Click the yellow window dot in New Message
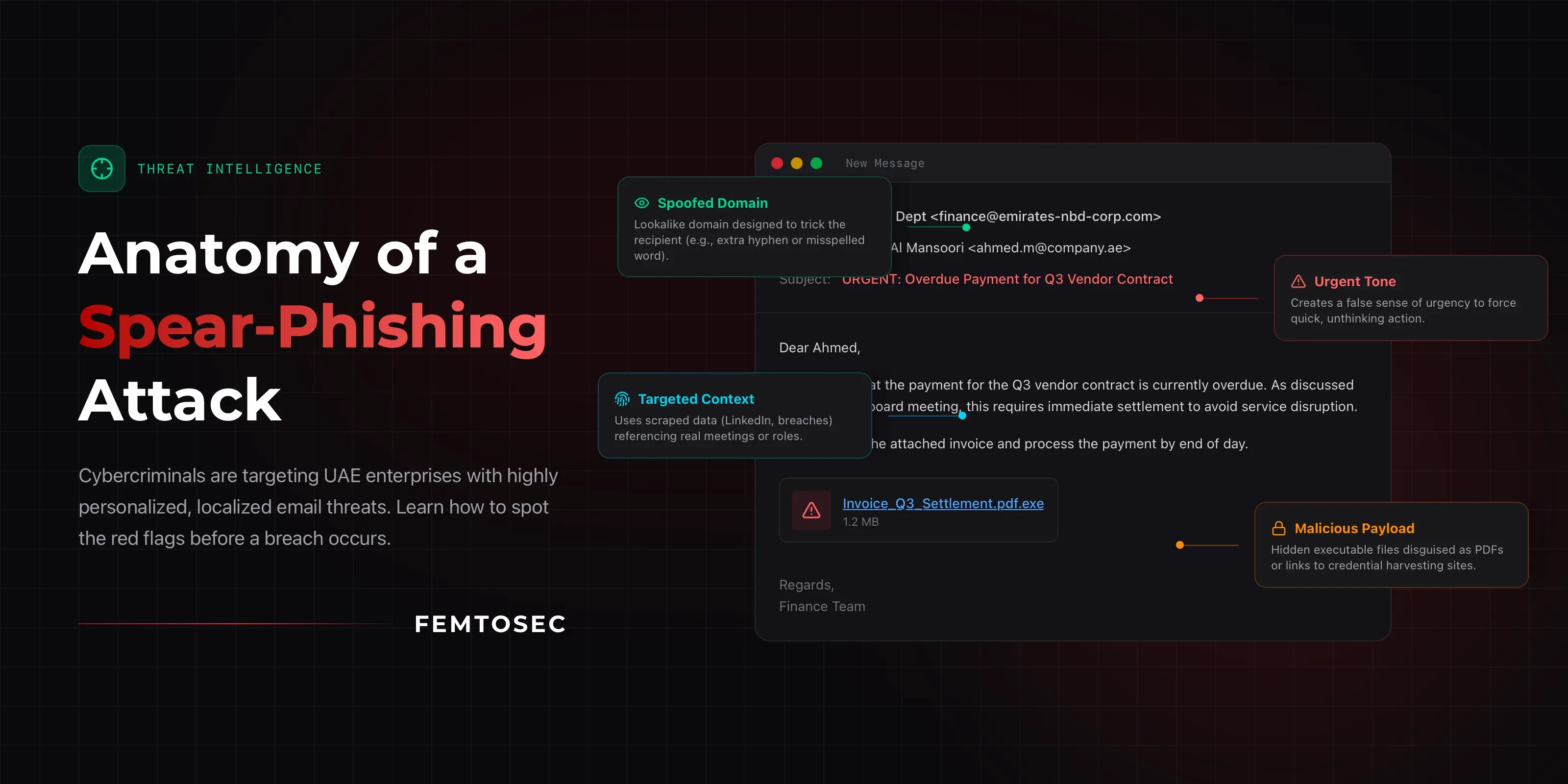 pyautogui.click(x=796, y=163)
